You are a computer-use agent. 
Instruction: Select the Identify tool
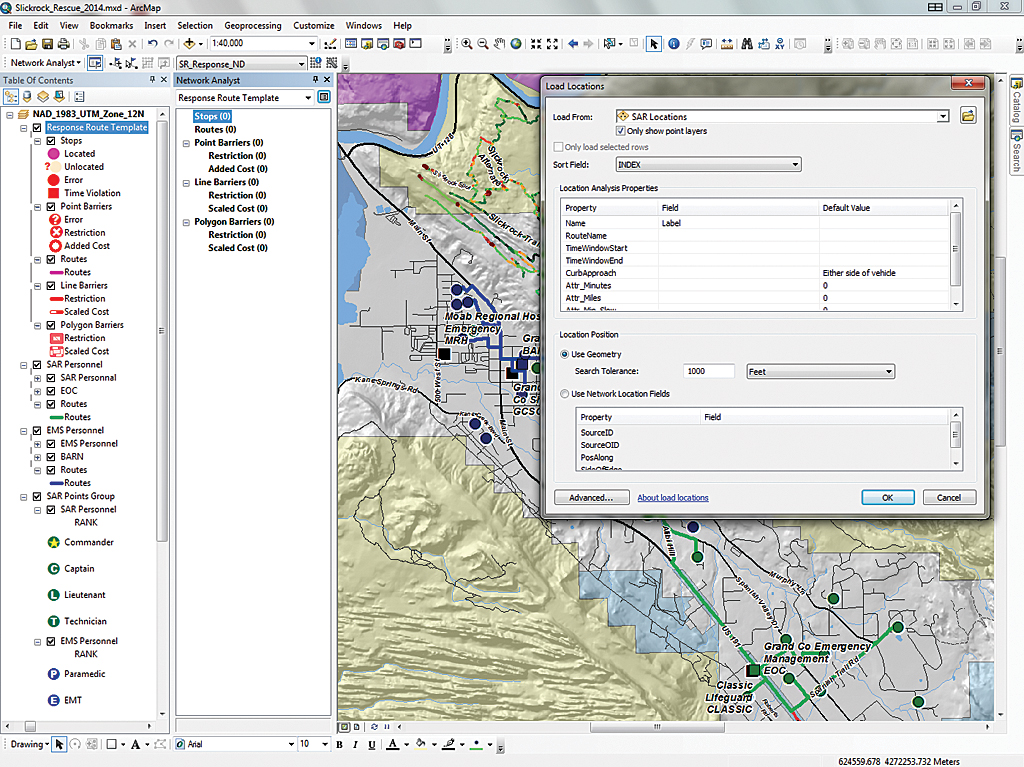click(673, 44)
